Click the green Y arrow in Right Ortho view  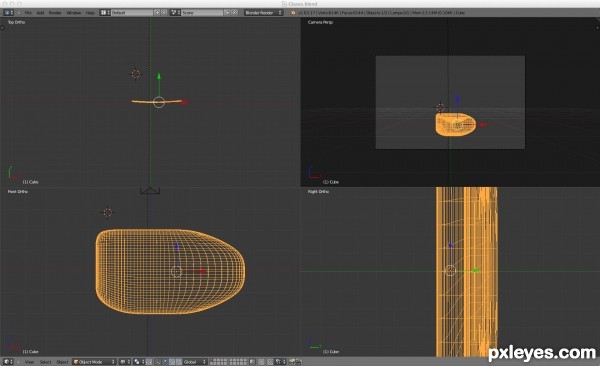click(476, 271)
